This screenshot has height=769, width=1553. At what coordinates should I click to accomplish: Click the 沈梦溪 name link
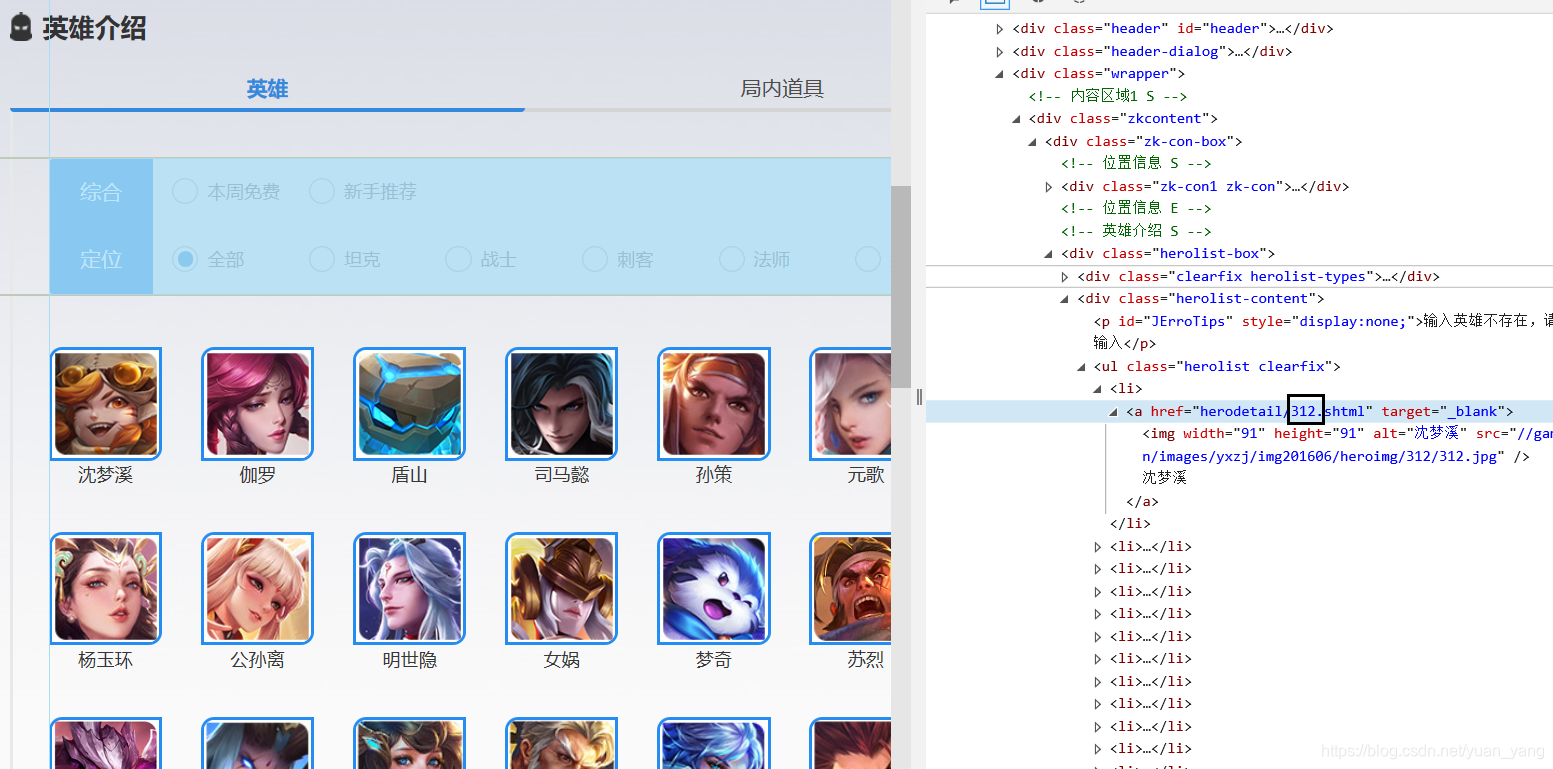(106, 475)
